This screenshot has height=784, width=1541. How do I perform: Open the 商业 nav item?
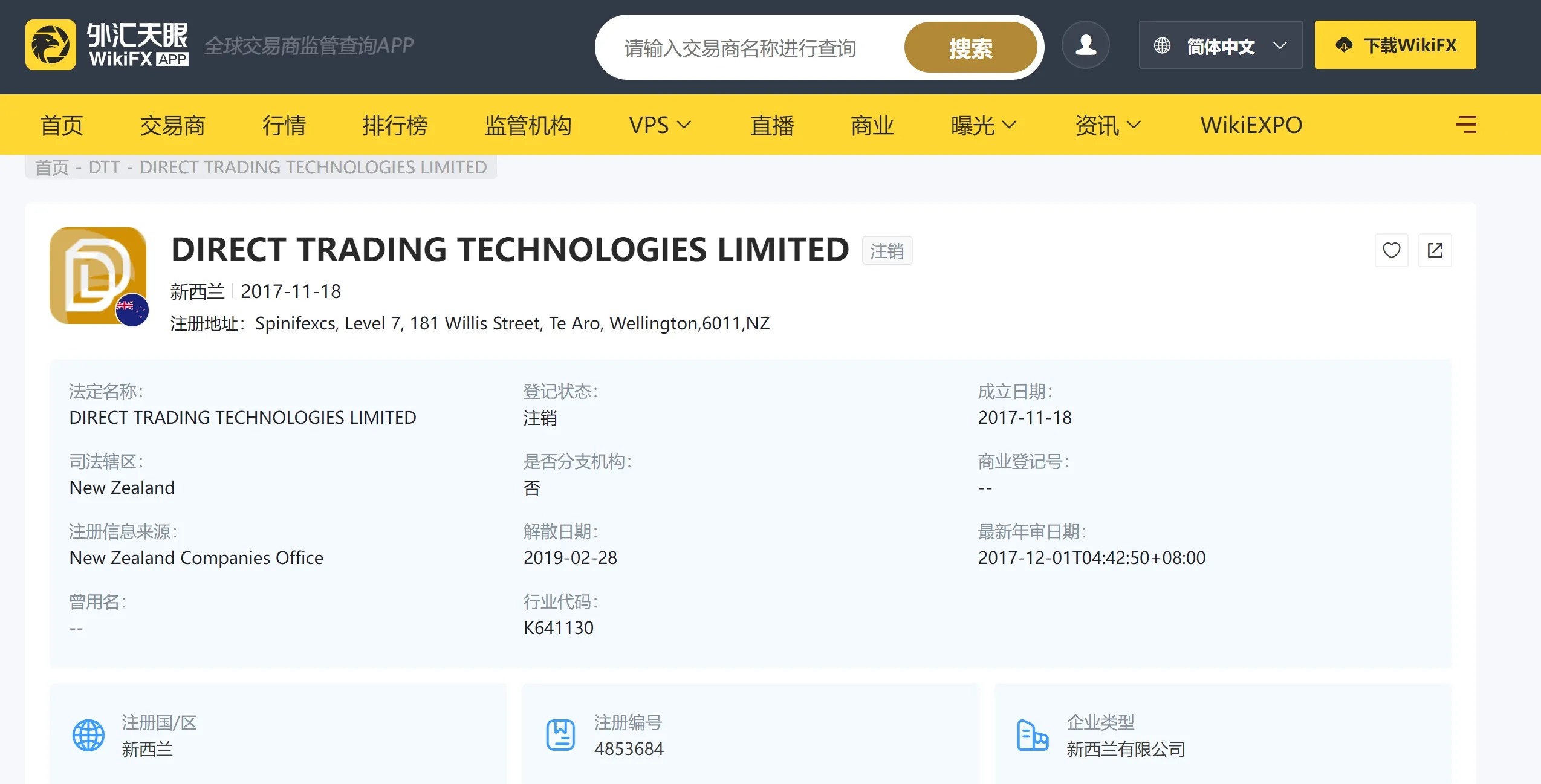pos(872,125)
